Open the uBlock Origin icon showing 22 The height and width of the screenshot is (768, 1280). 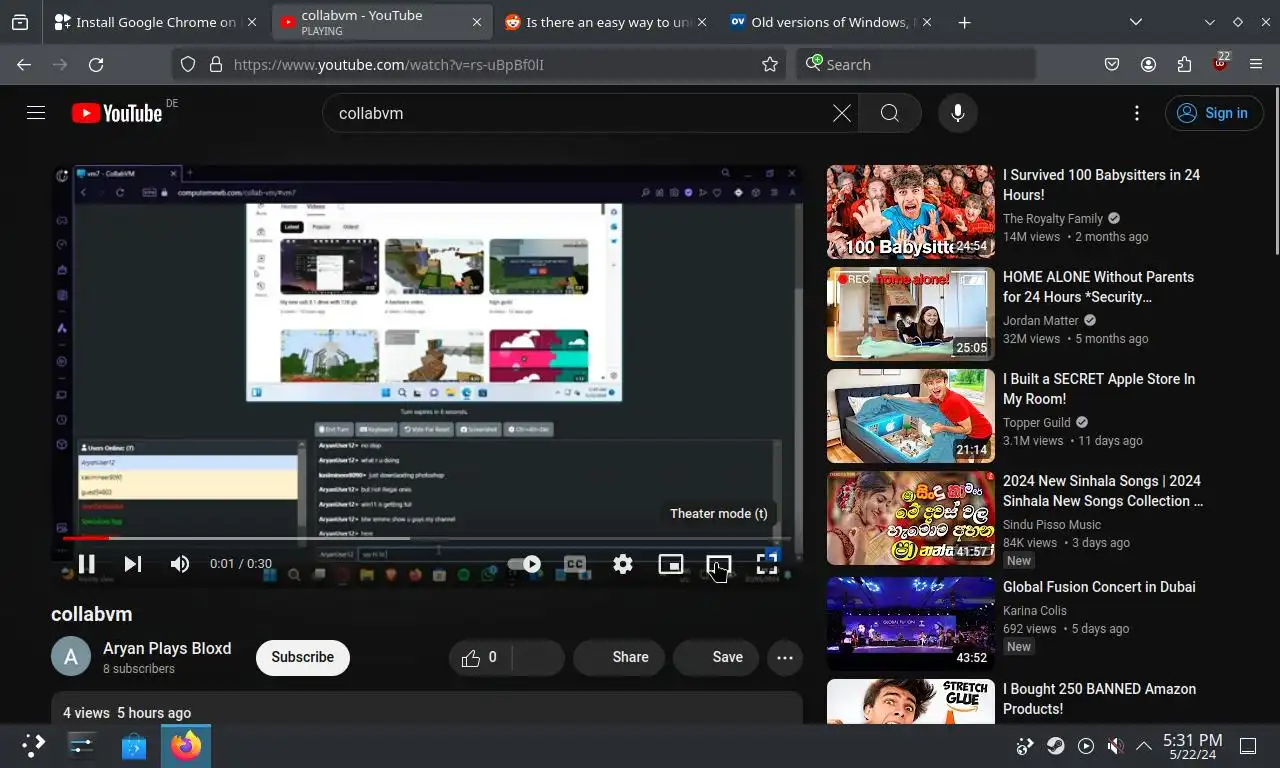coord(1220,64)
